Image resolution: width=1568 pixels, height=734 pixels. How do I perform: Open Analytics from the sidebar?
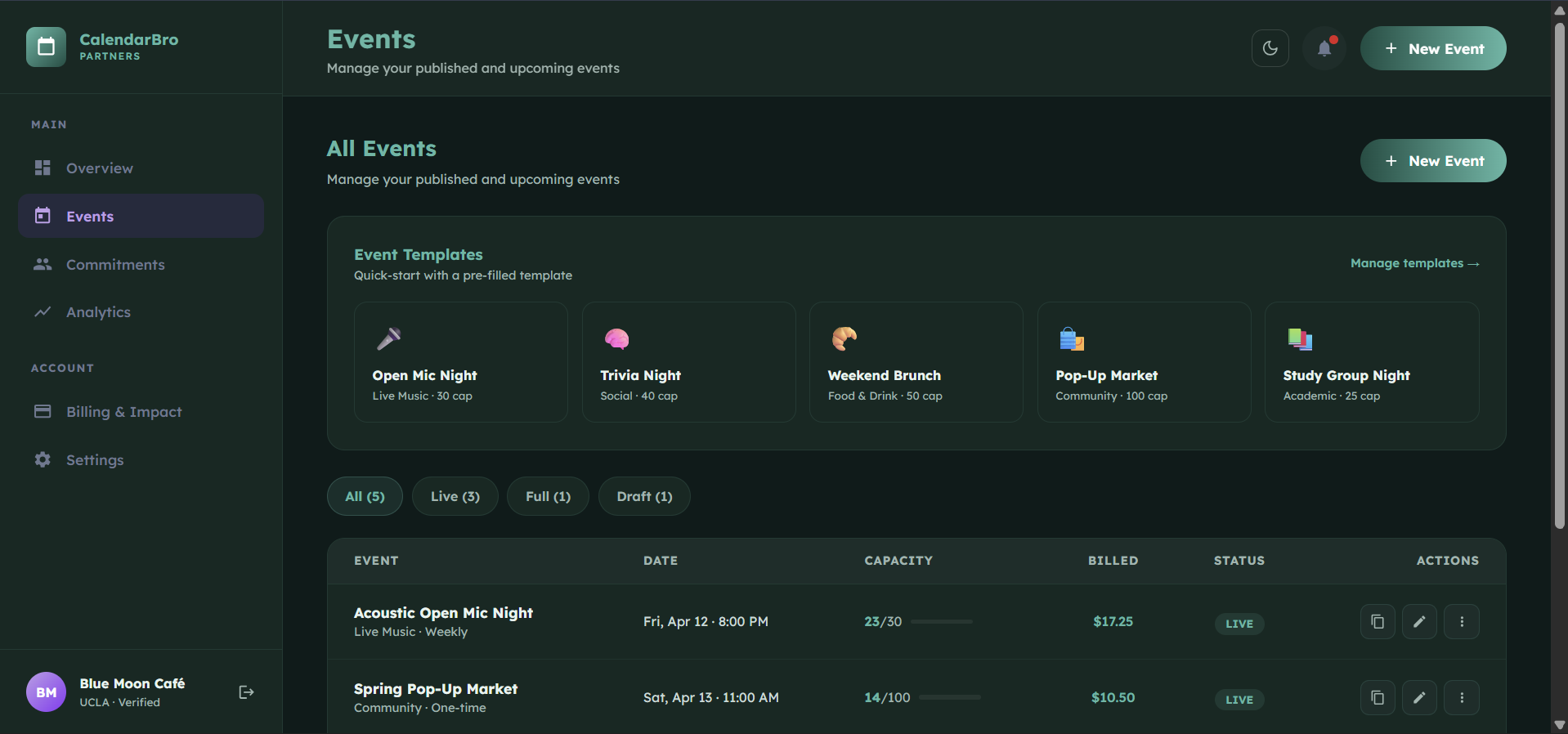tap(141, 312)
